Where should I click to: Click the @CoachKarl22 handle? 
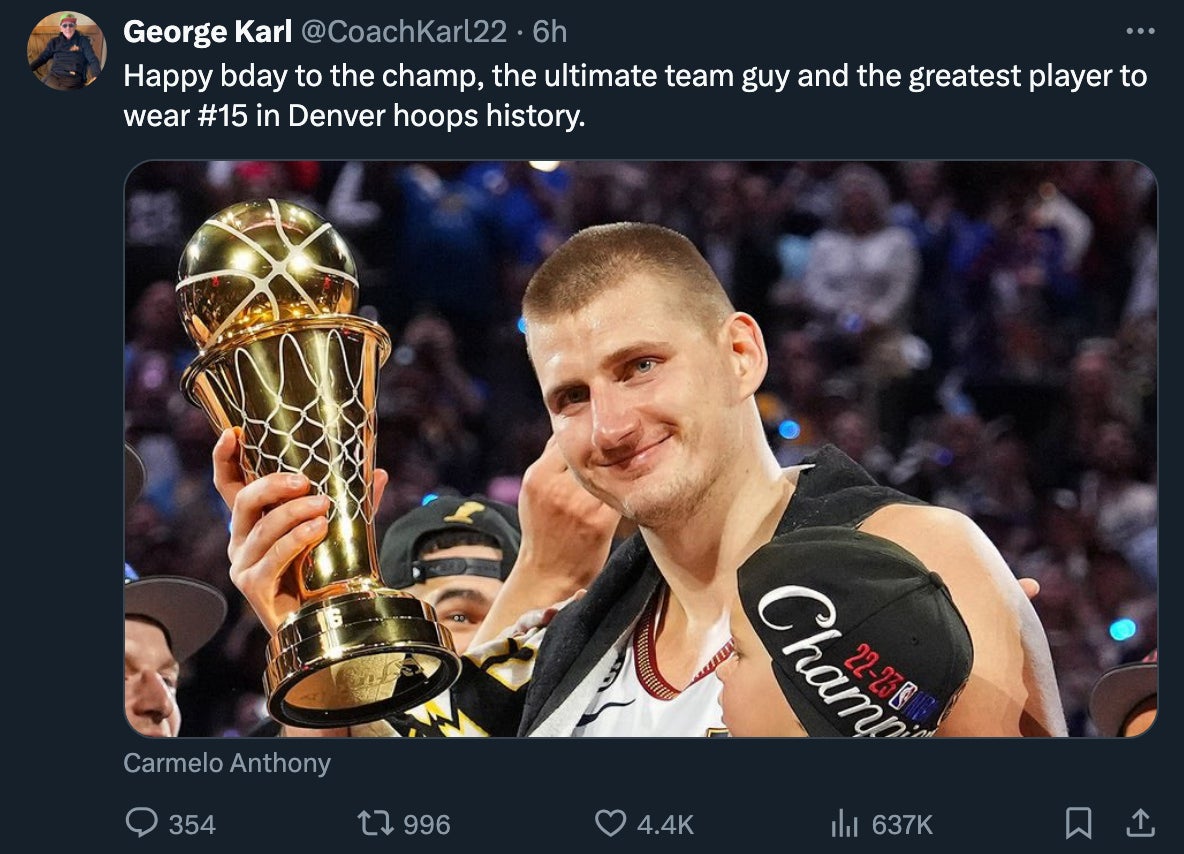(x=404, y=32)
